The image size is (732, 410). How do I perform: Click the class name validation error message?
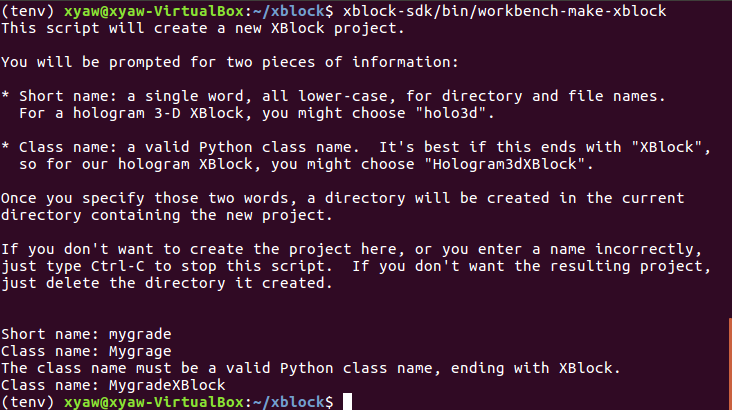pyautogui.click(x=310, y=368)
